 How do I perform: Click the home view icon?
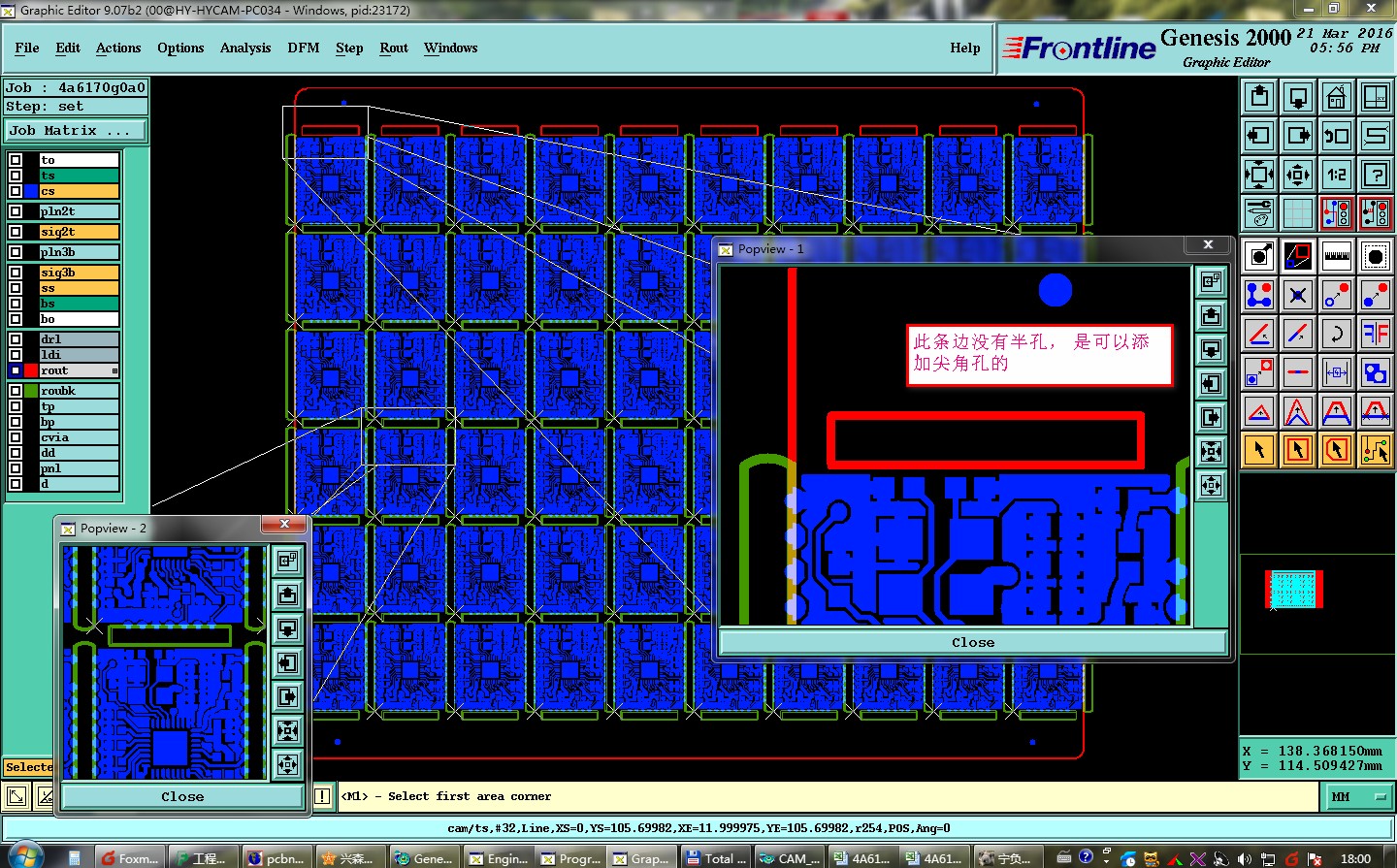tap(1337, 97)
